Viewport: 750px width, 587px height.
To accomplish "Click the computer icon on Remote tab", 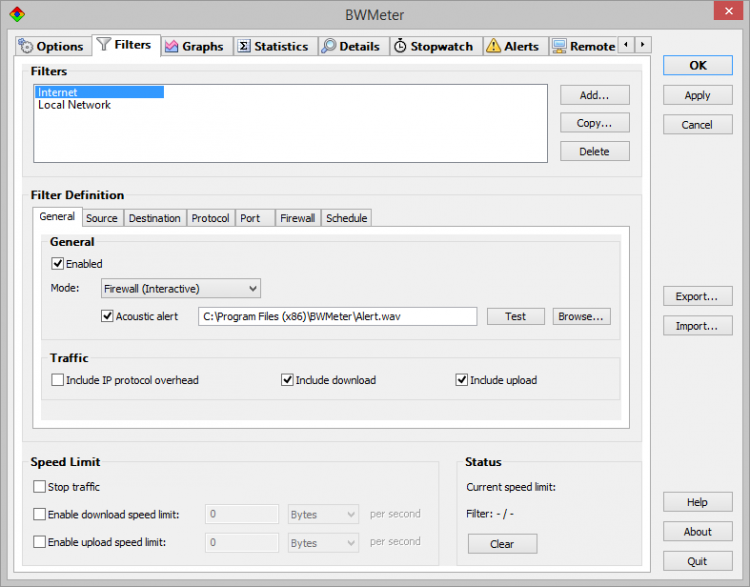I will [559, 46].
